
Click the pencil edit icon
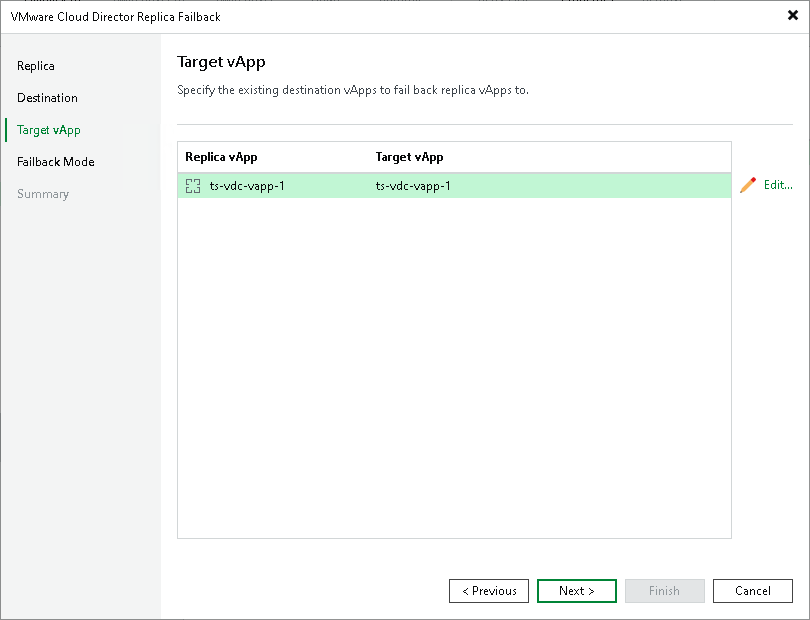click(x=748, y=185)
